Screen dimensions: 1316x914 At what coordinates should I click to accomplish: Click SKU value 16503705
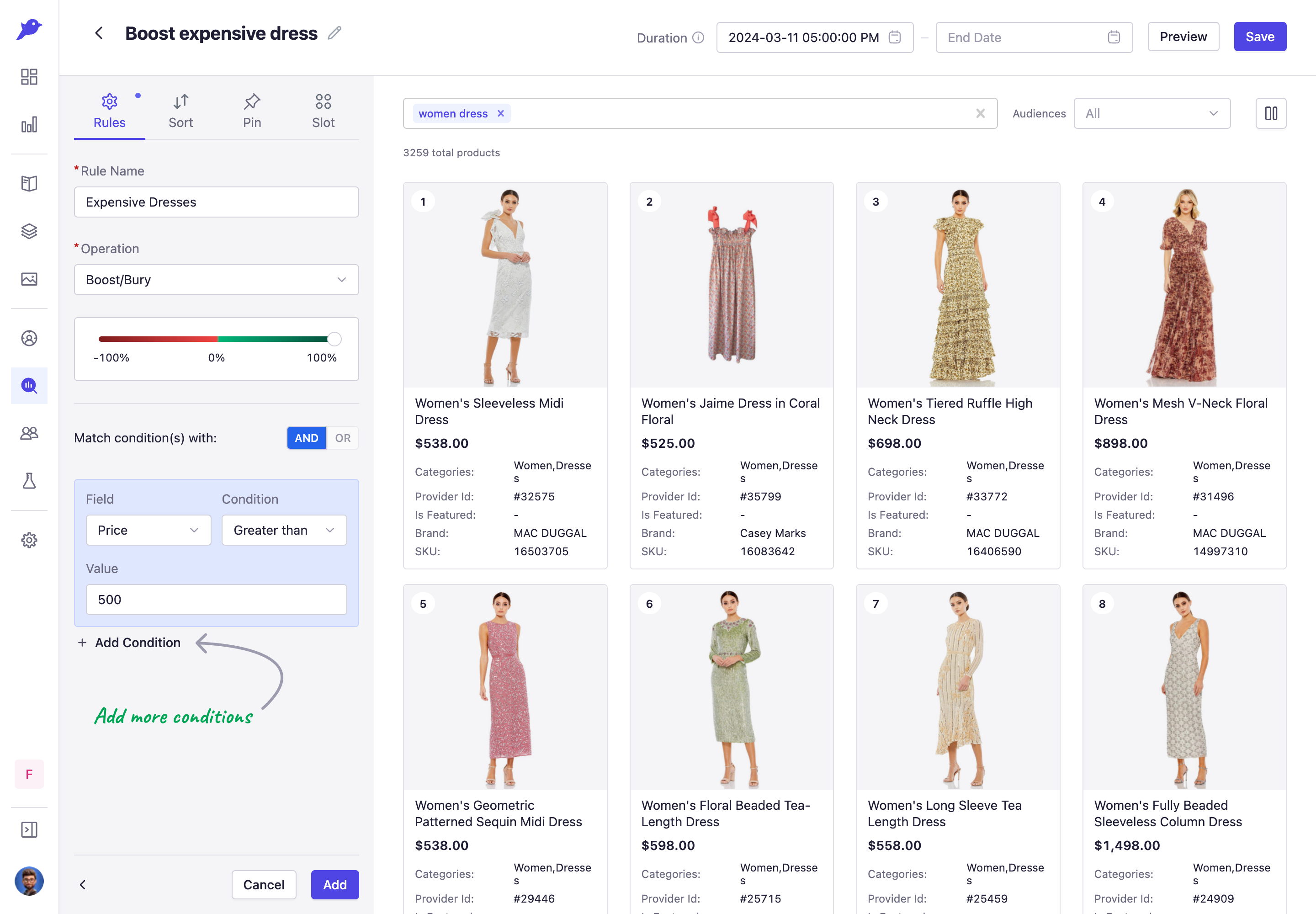pyautogui.click(x=541, y=552)
